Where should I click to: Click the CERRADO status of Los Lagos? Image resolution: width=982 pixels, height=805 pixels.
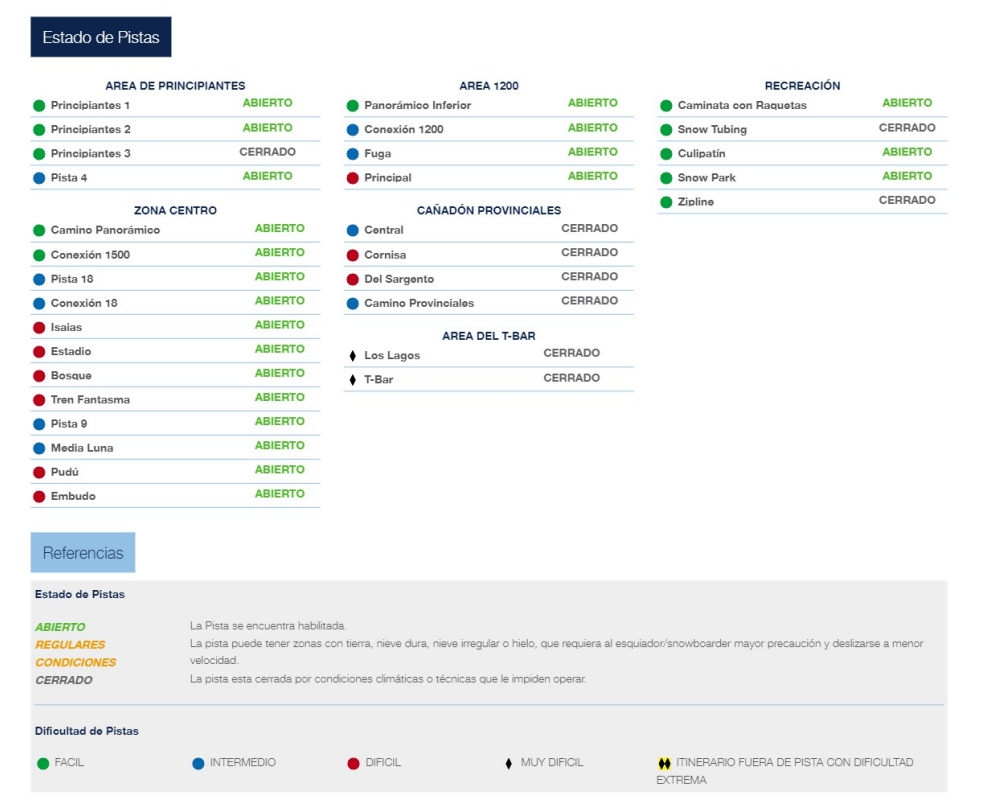click(x=572, y=353)
